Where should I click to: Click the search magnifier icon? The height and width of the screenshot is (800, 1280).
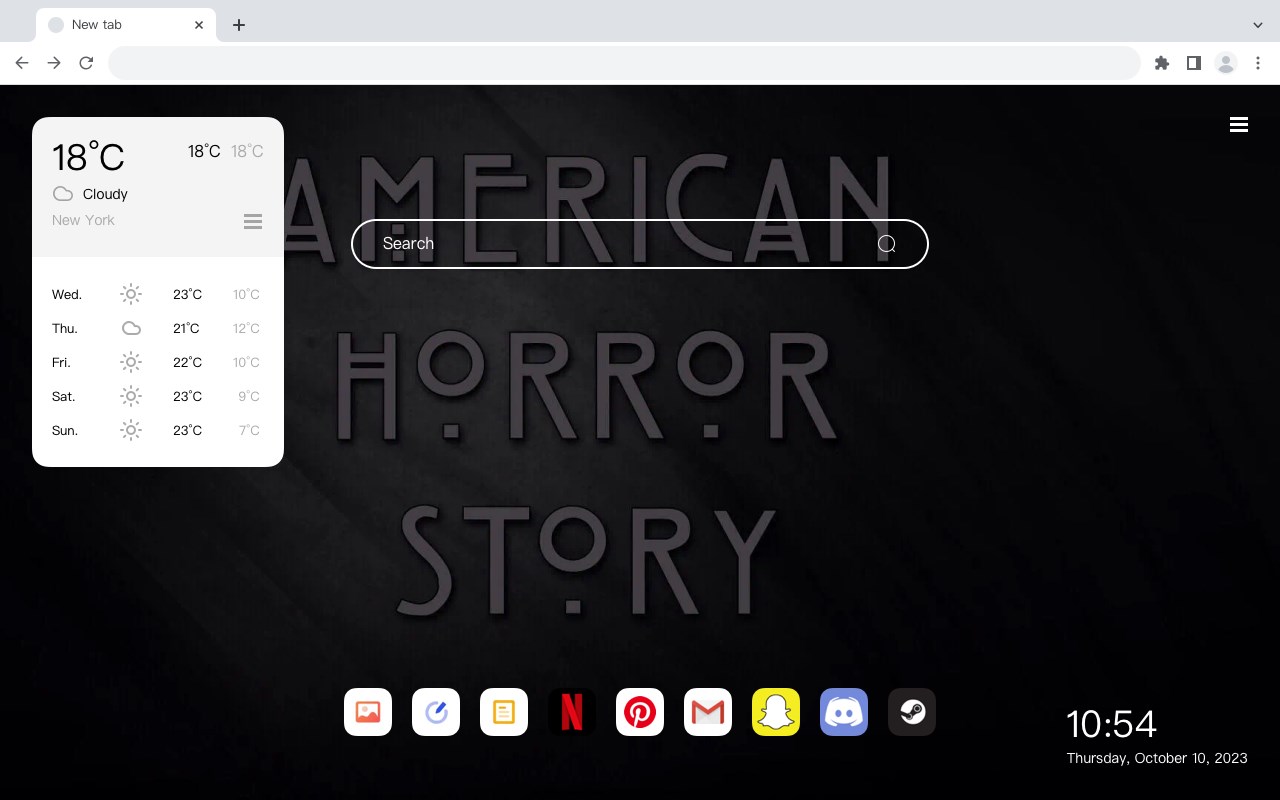(x=887, y=244)
